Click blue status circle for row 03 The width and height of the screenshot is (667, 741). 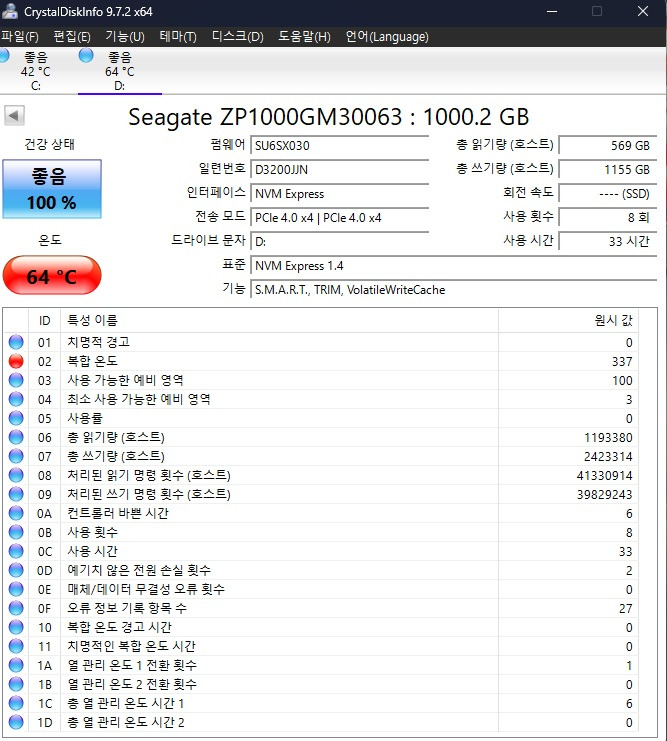(x=16, y=380)
